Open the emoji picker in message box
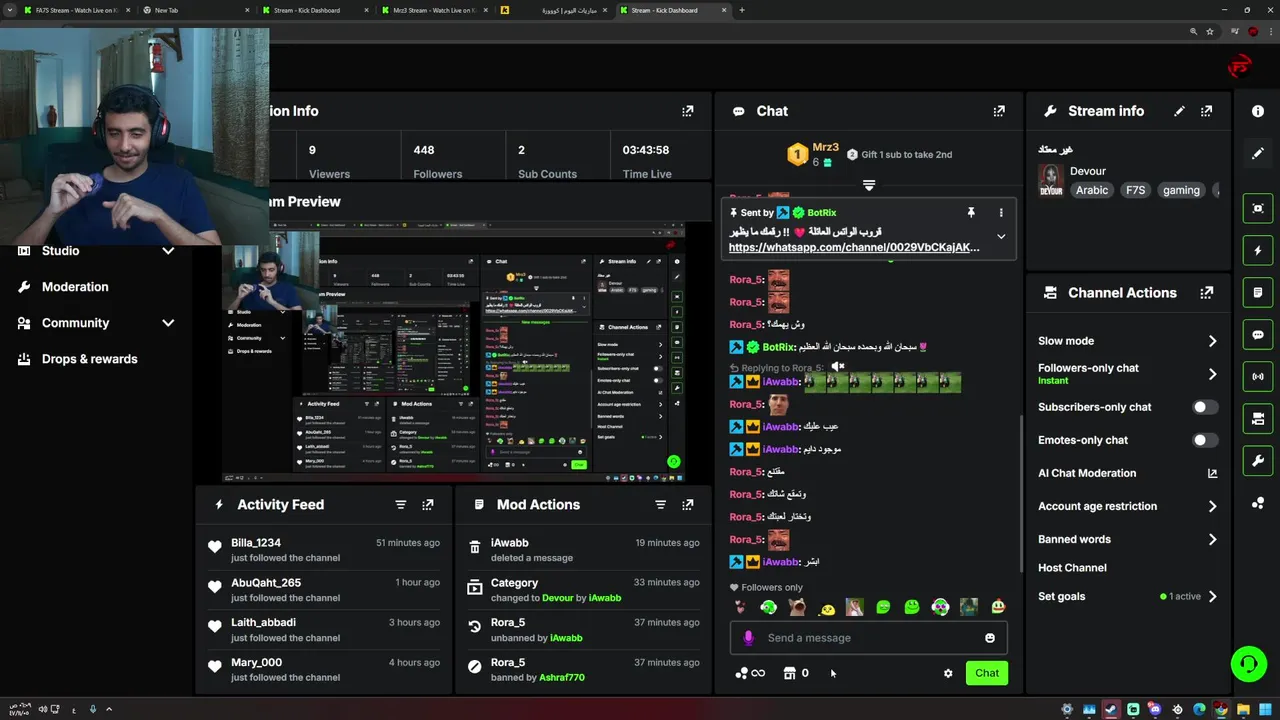The width and height of the screenshot is (1280, 720). [990, 638]
